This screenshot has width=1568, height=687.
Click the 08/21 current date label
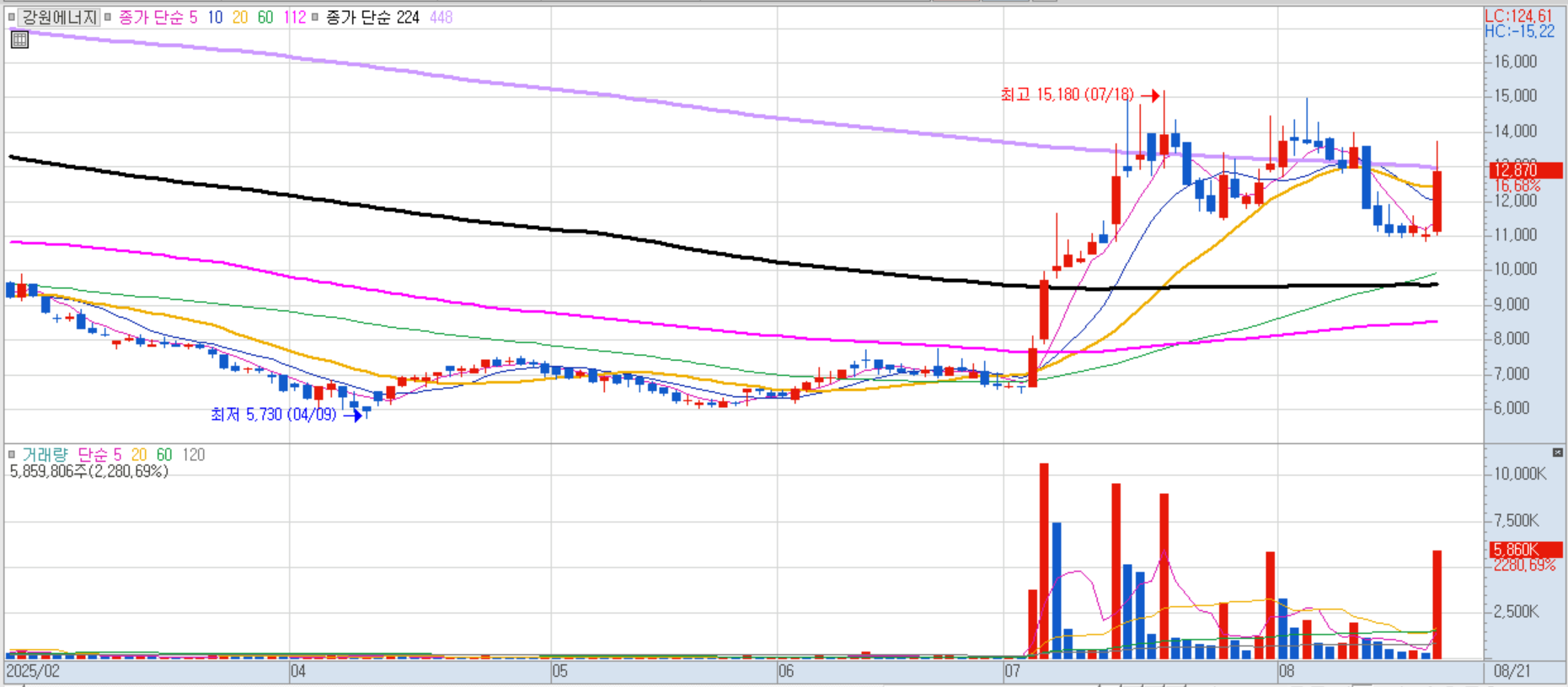pyautogui.click(x=1512, y=672)
